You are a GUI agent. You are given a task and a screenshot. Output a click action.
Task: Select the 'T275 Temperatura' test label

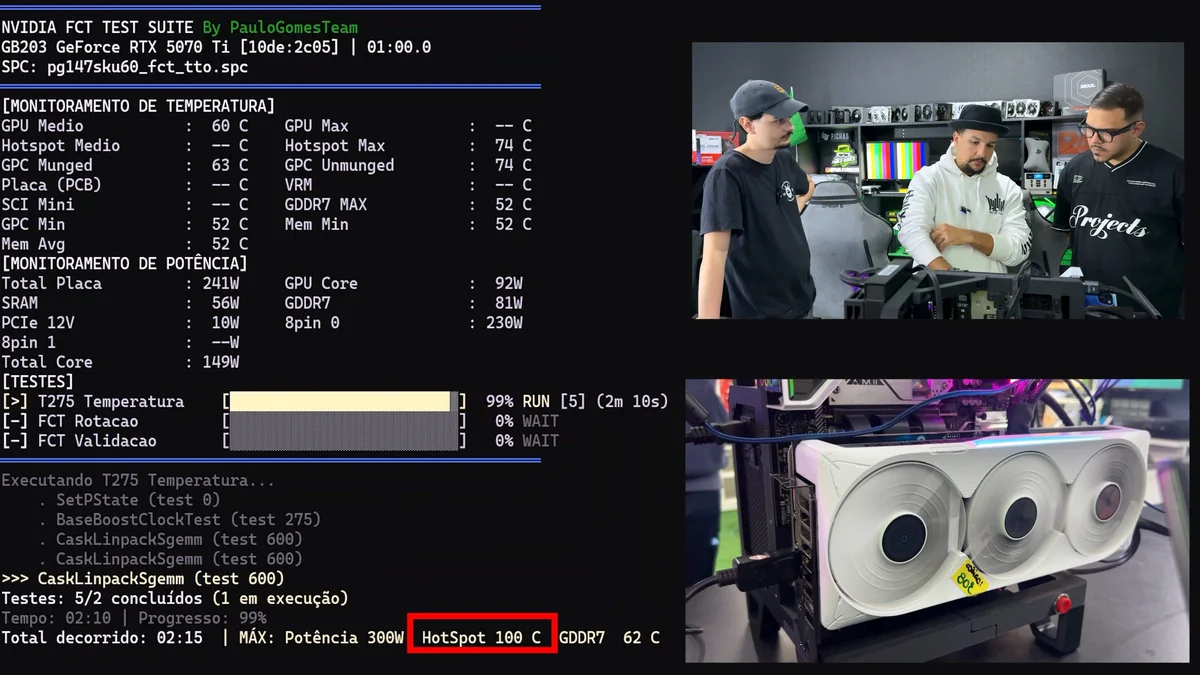pos(111,402)
